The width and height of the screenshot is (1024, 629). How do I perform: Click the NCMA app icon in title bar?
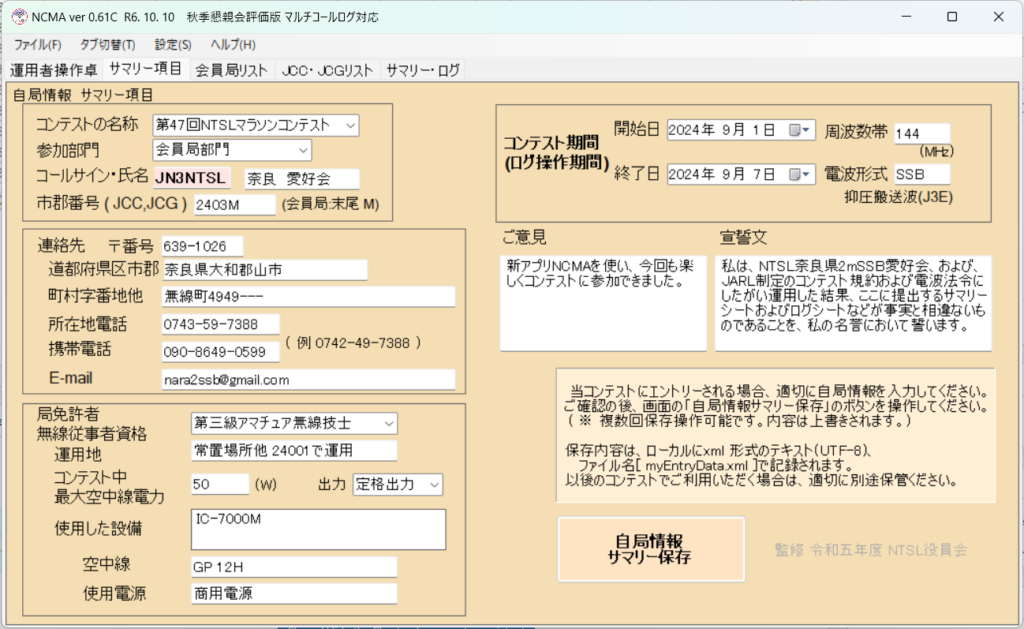click(x=18, y=16)
